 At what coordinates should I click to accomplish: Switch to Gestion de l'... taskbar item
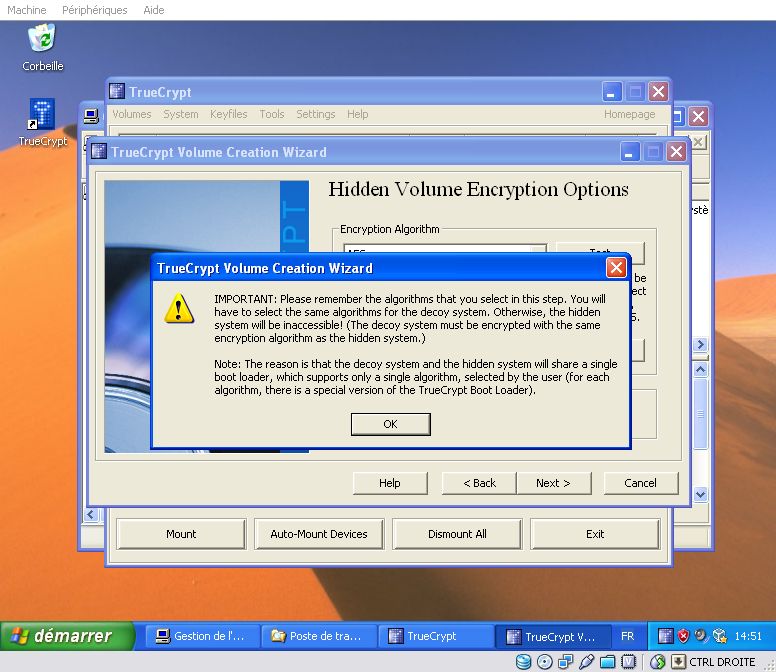pyautogui.click(x=201, y=636)
